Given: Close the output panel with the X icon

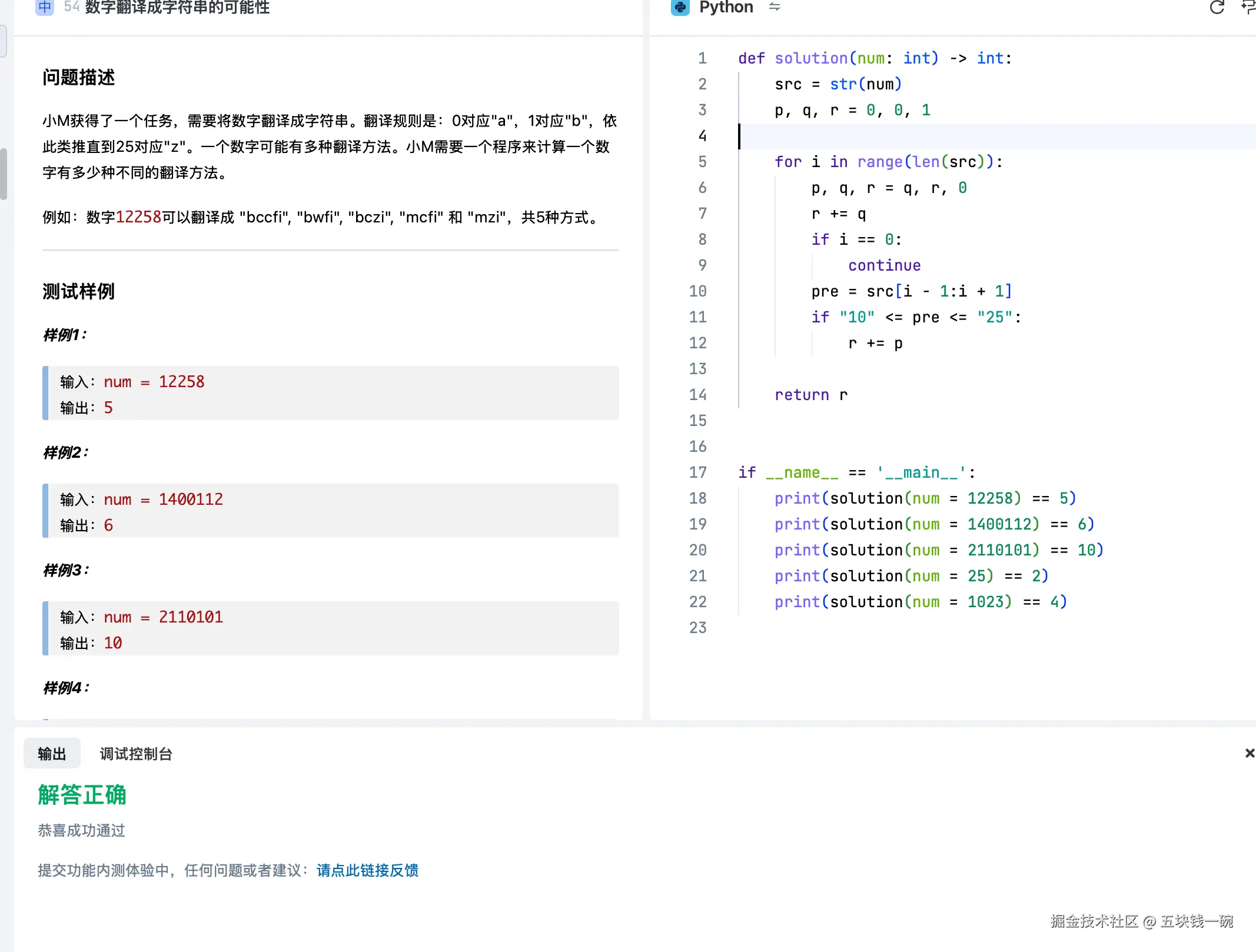Looking at the screenshot, I should [x=1249, y=753].
